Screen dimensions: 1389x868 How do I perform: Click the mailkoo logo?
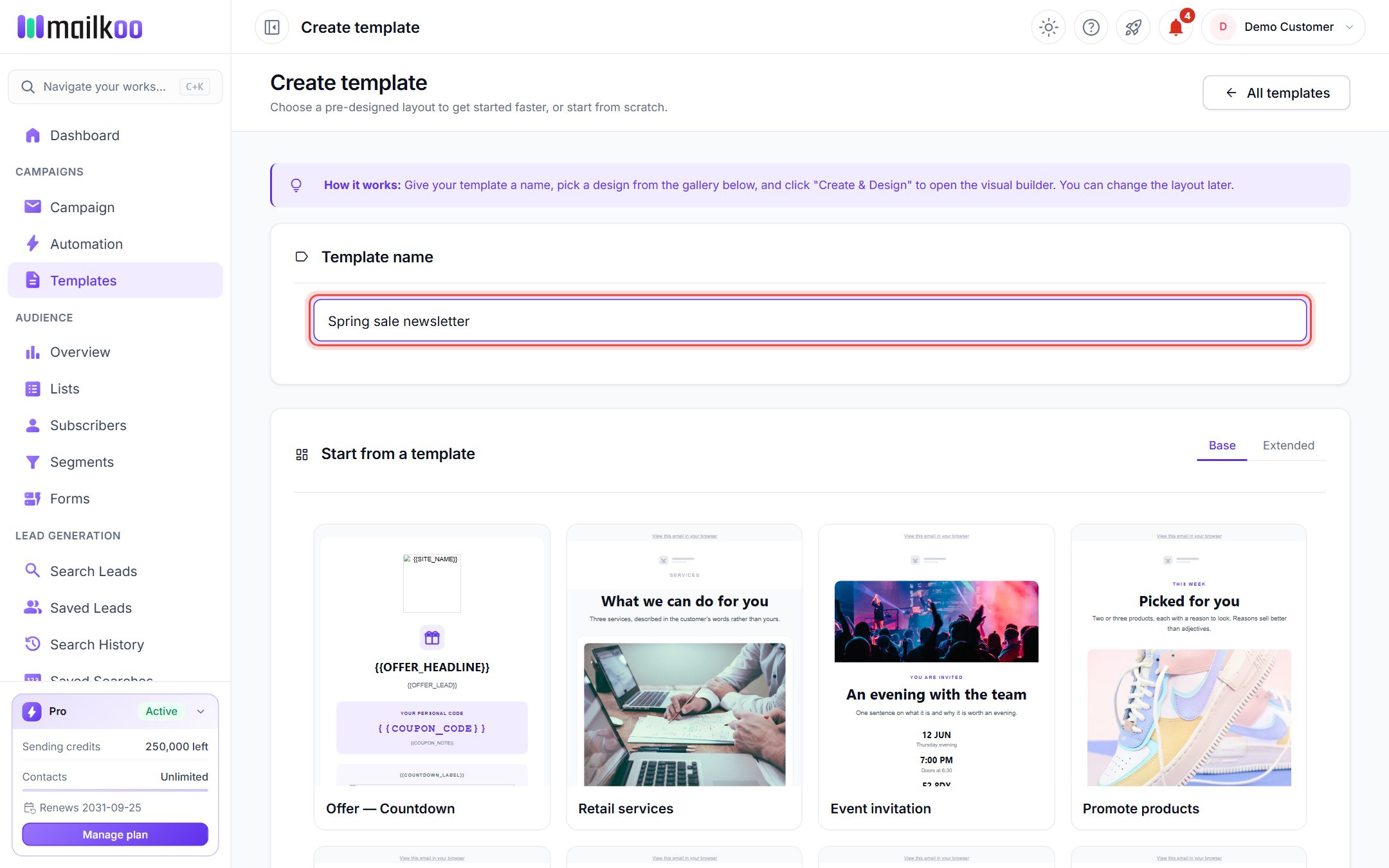point(80,27)
